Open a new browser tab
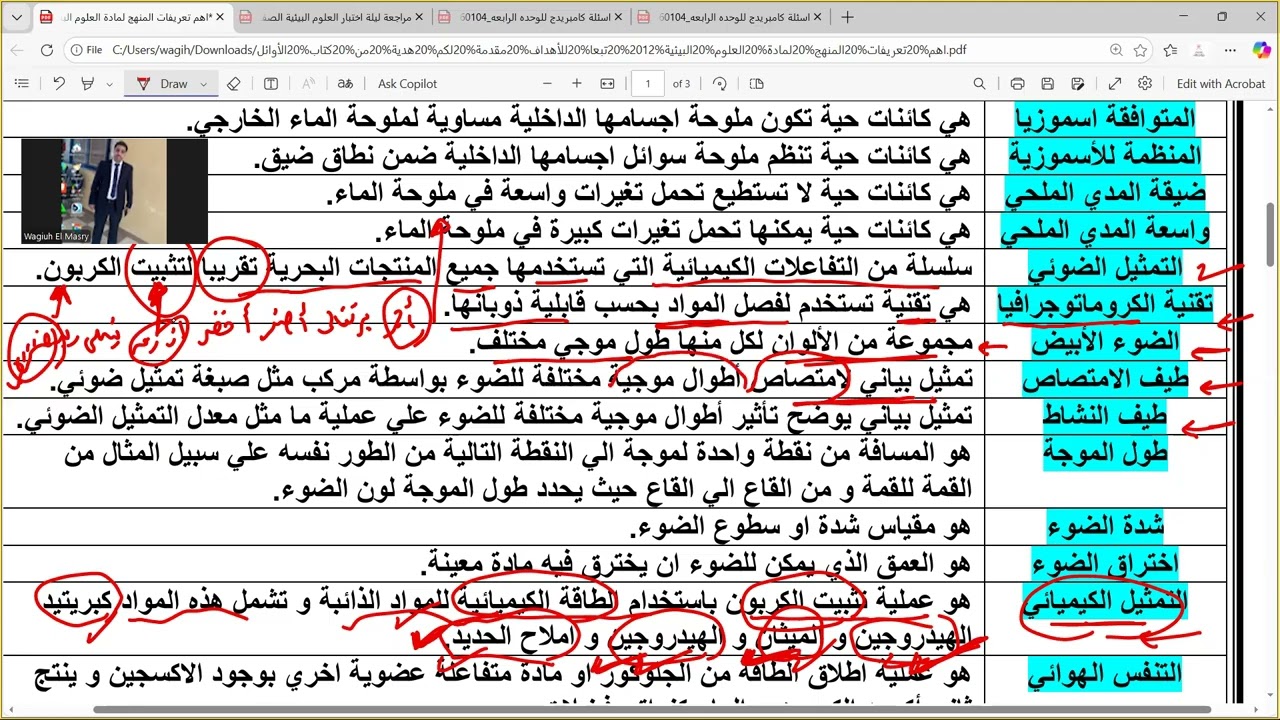This screenshot has width=1280, height=720. click(848, 17)
